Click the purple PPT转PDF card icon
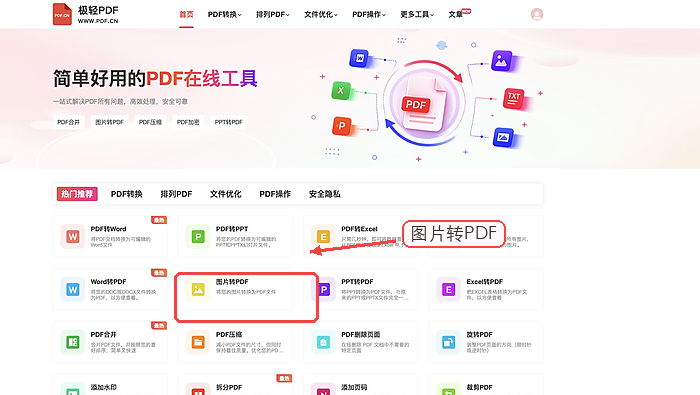Image resolution: width=700 pixels, height=395 pixels. coord(324,289)
